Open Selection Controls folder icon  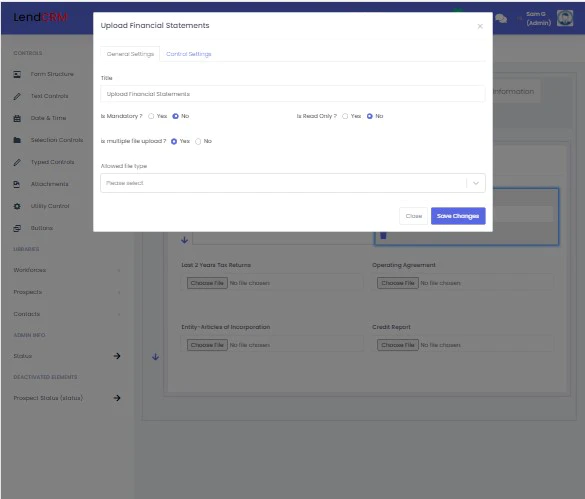click(x=17, y=140)
